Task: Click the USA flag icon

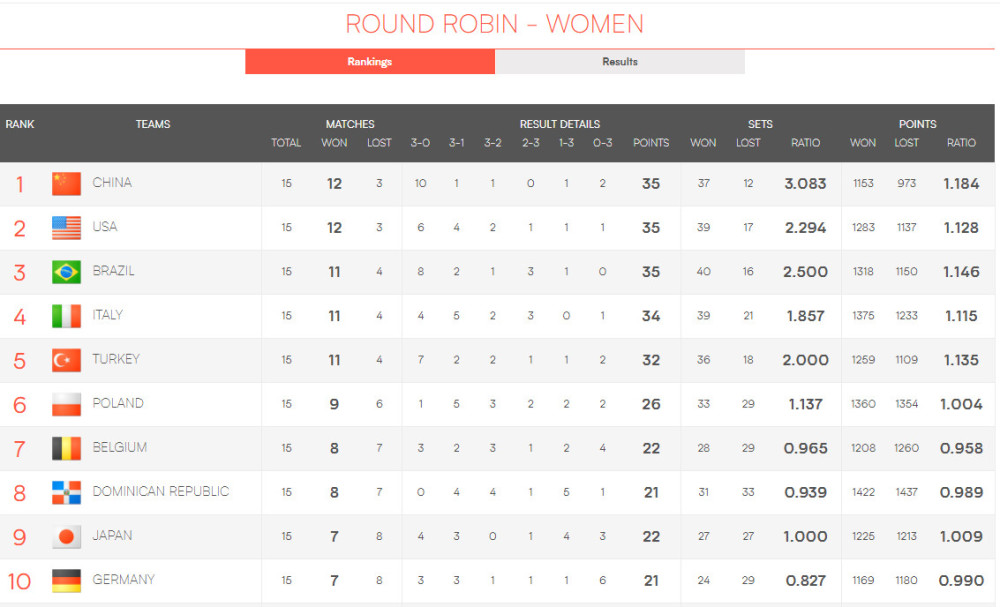Action: 66,228
